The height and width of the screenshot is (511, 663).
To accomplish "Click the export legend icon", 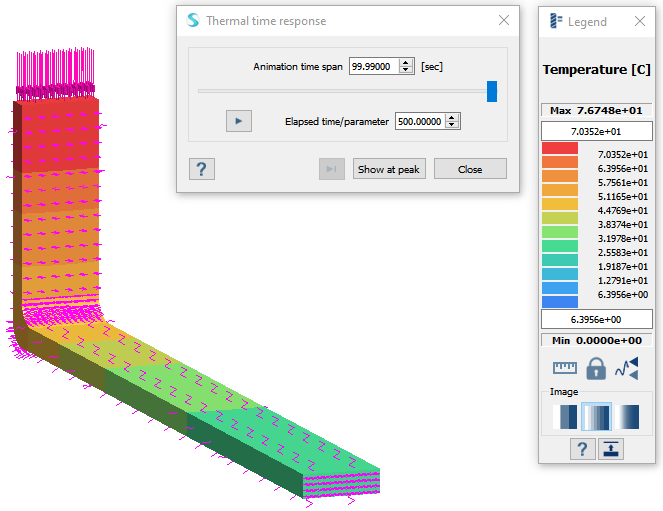I will [611, 449].
